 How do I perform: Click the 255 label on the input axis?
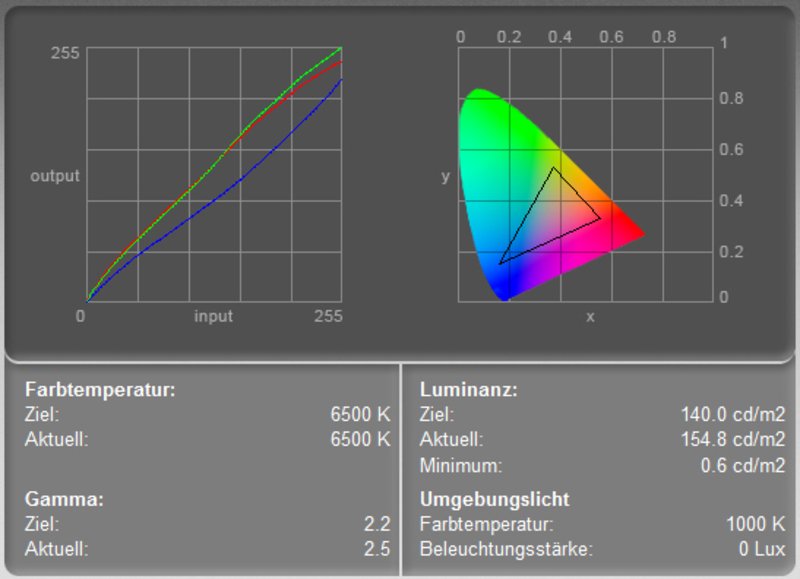(328, 316)
